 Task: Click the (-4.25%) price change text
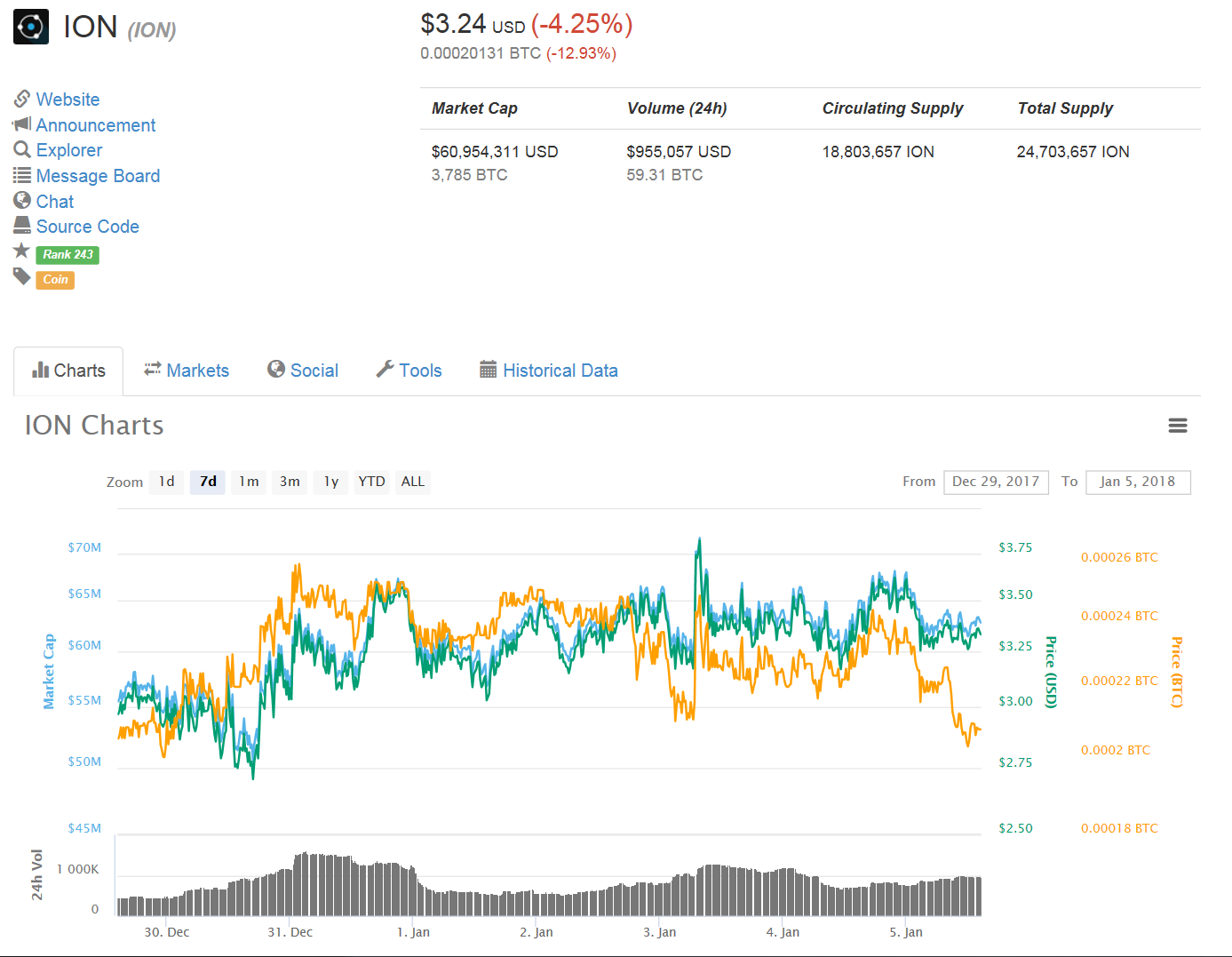[x=582, y=24]
